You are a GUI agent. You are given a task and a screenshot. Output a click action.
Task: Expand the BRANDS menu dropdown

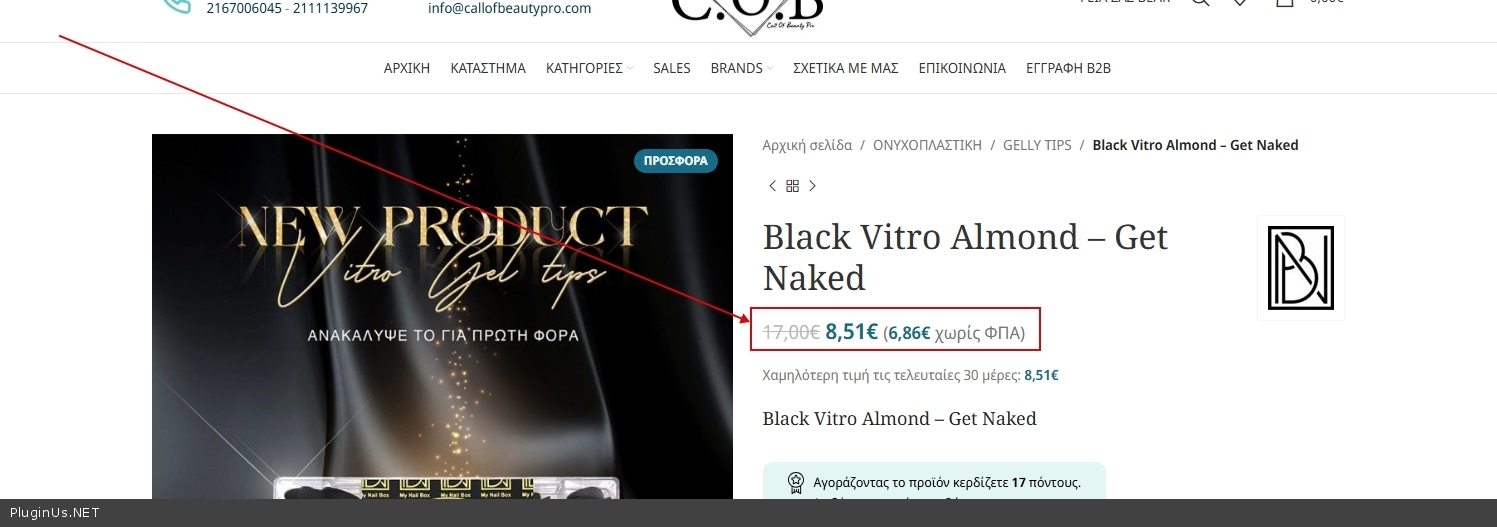coord(741,68)
